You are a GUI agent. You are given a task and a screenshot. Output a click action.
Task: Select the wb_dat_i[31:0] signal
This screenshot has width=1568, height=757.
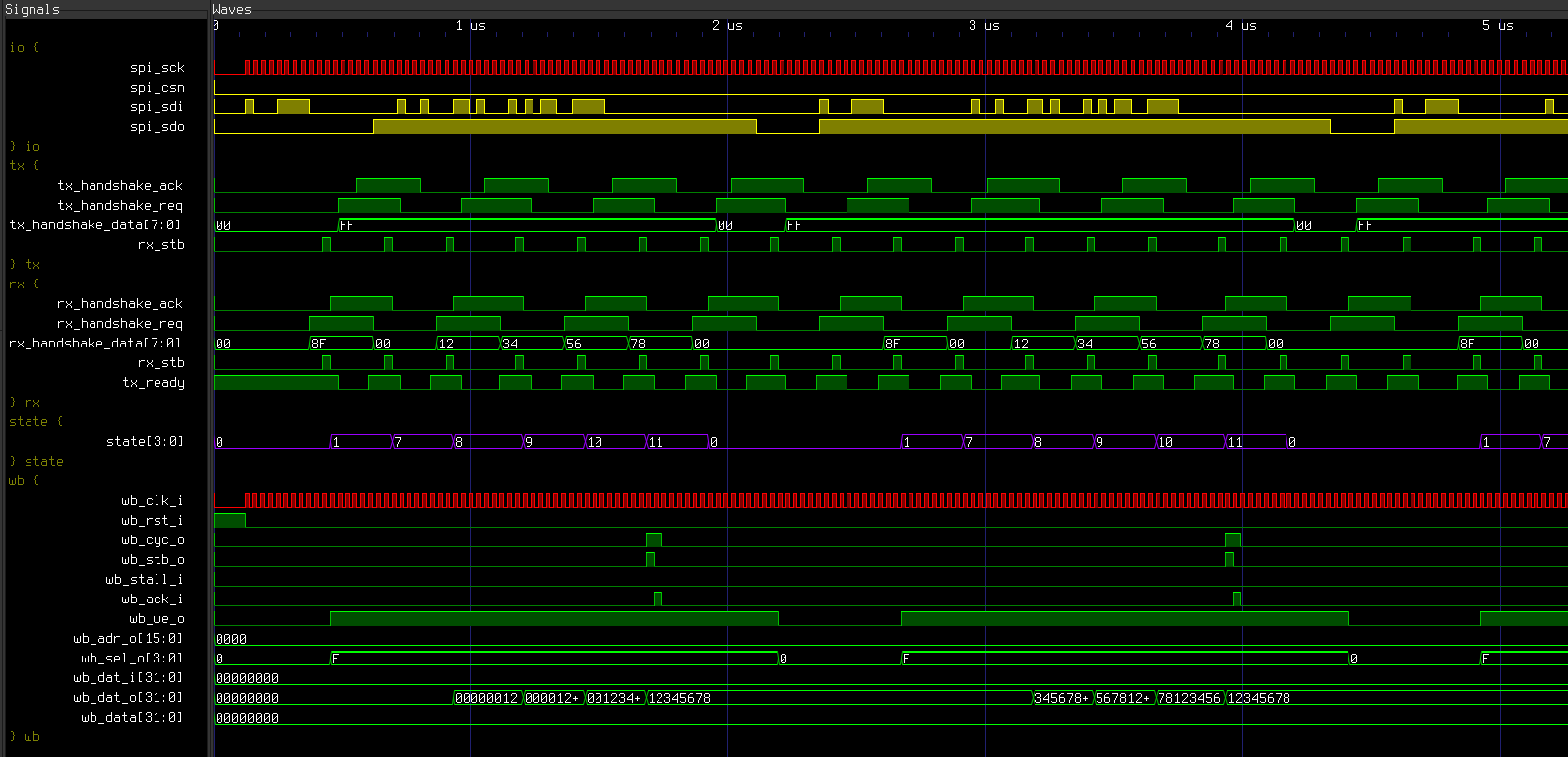click(x=128, y=677)
